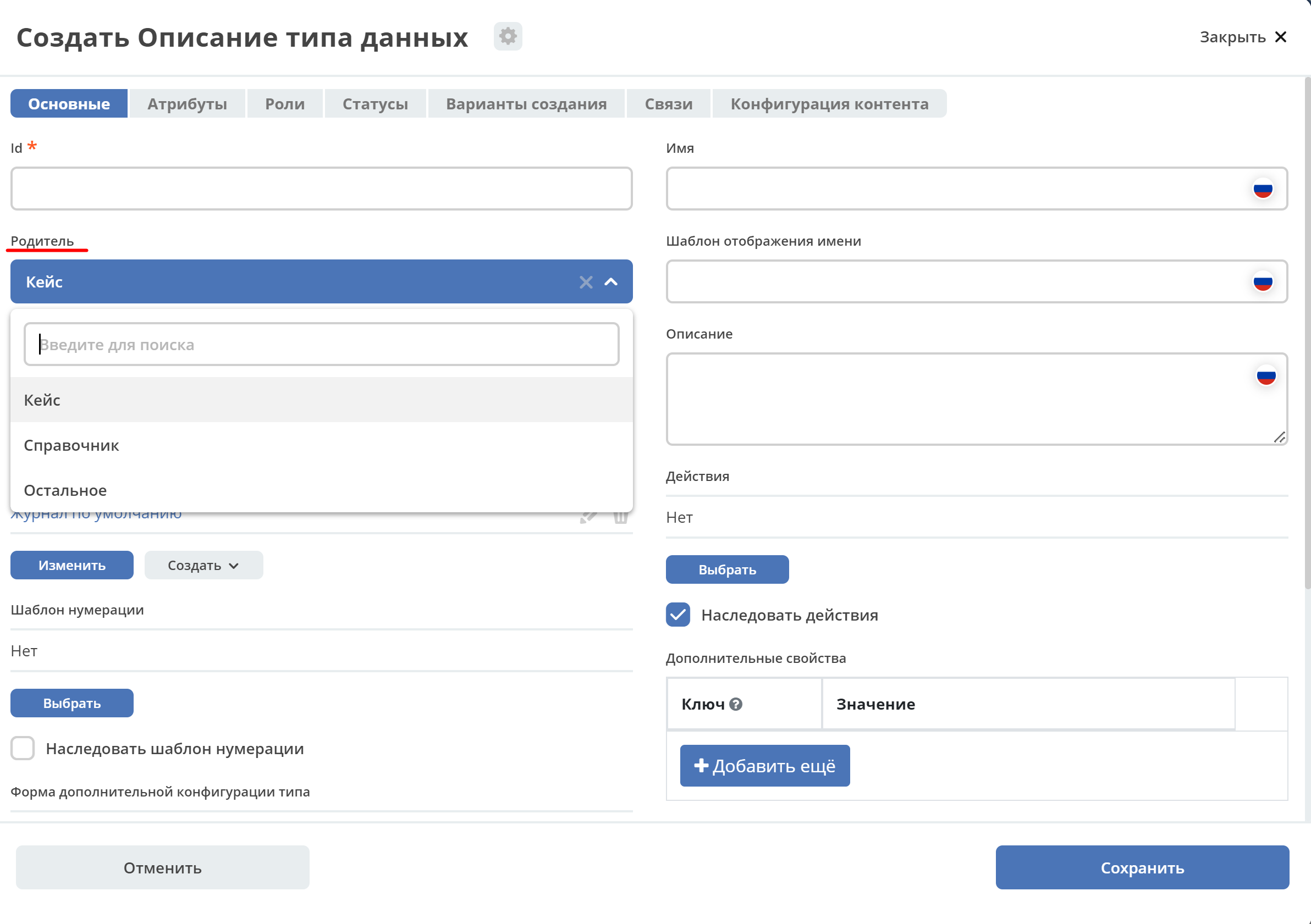The height and width of the screenshot is (924, 1311).
Task: Open the Статусы tab
Action: (375, 104)
